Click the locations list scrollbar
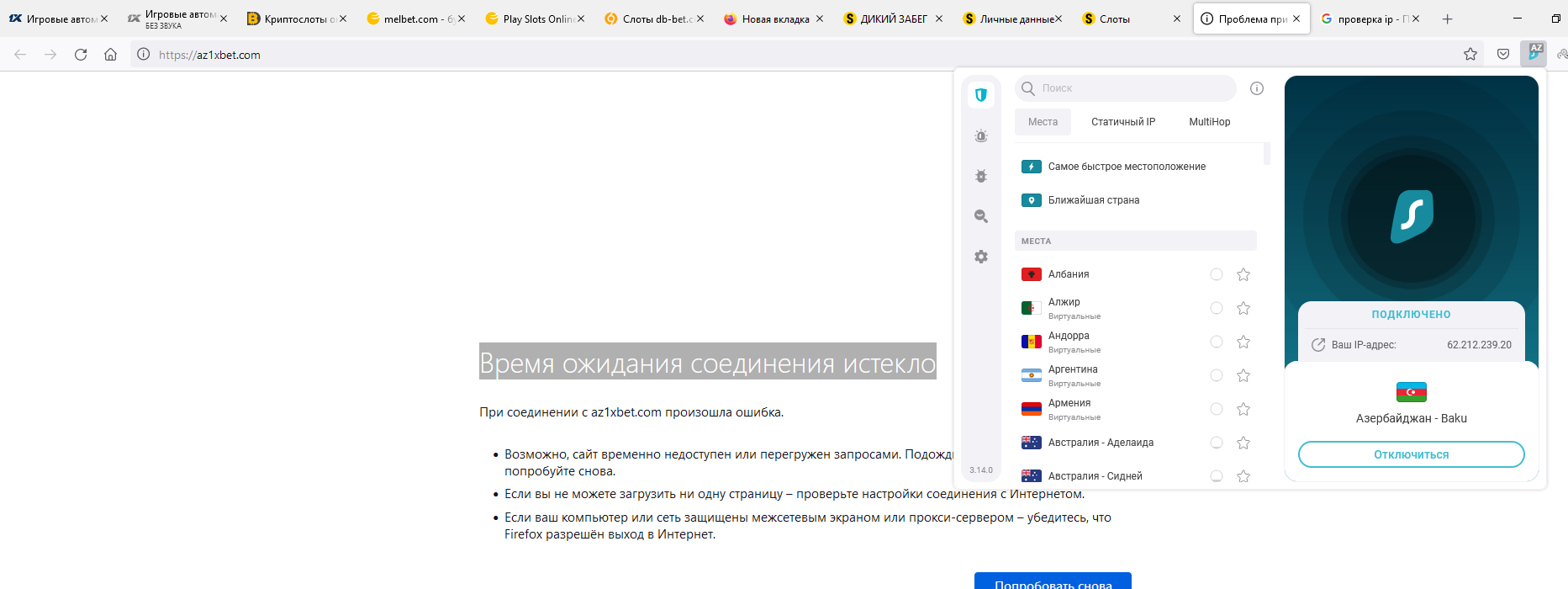1568x589 pixels. click(1267, 153)
